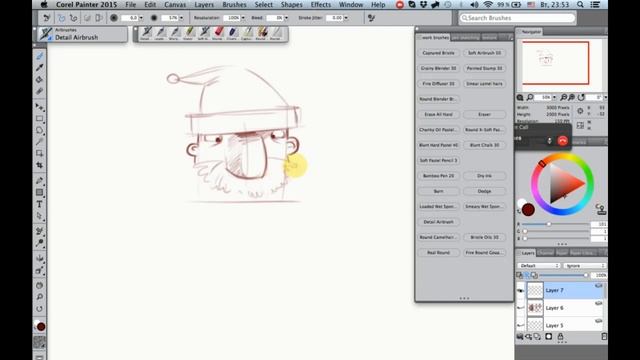Choose the Dodge brush button
Screen dimensions: 640x360
point(484,191)
